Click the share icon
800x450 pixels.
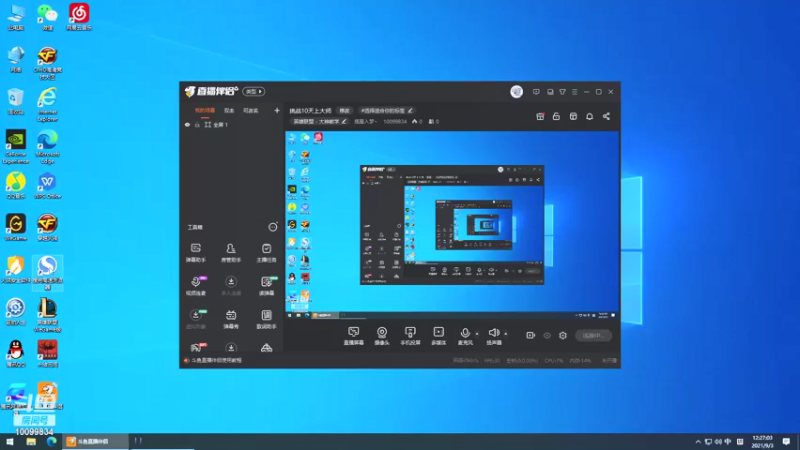(x=606, y=116)
